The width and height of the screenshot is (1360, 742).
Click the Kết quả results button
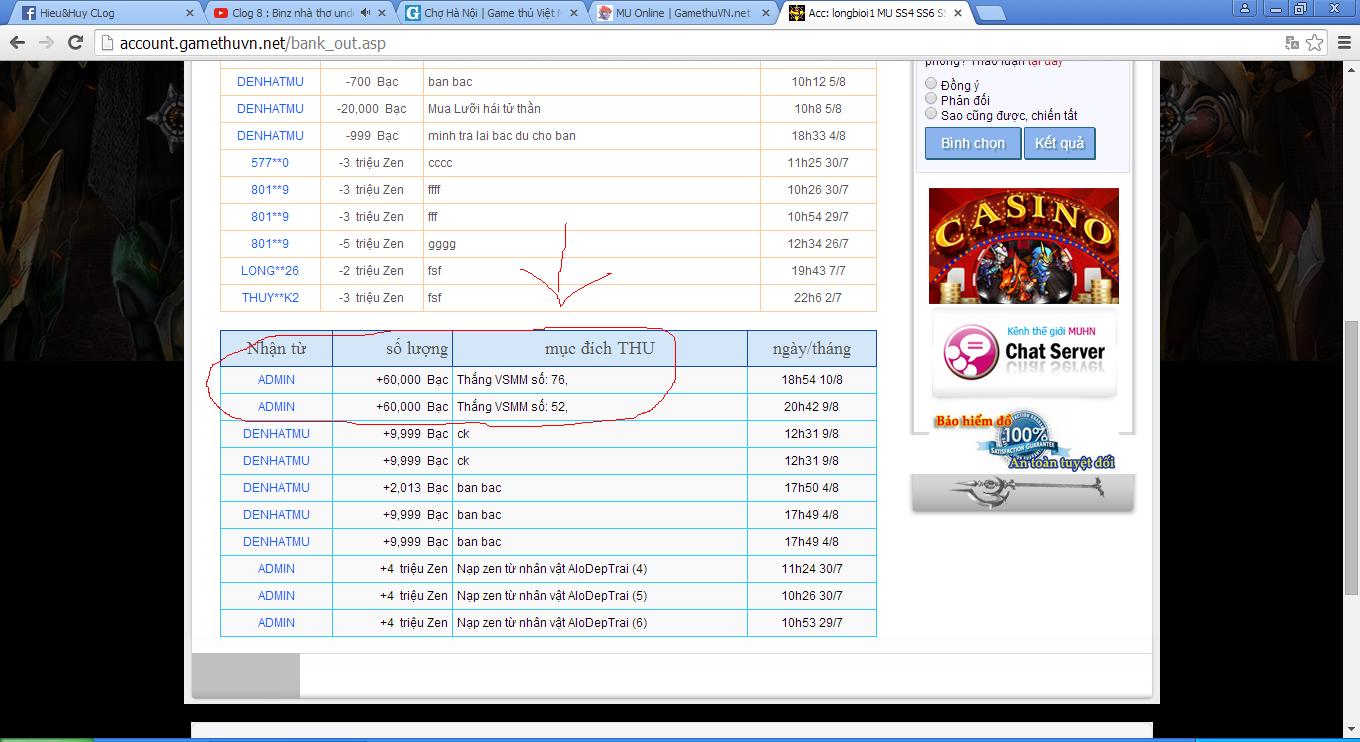[x=1060, y=143]
